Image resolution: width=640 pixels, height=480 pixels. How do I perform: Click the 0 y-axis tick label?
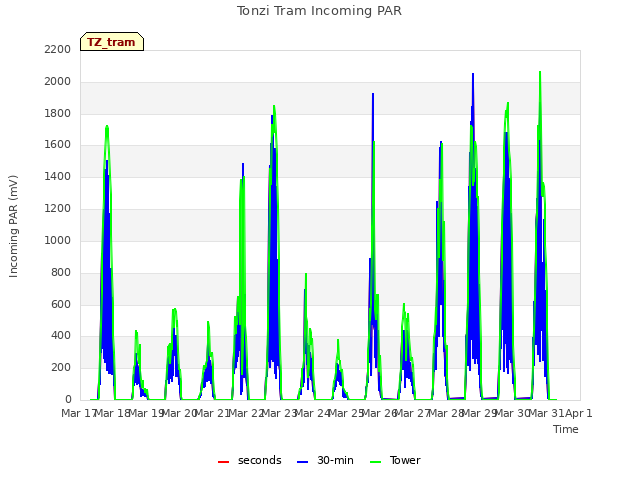(x=68, y=400)
